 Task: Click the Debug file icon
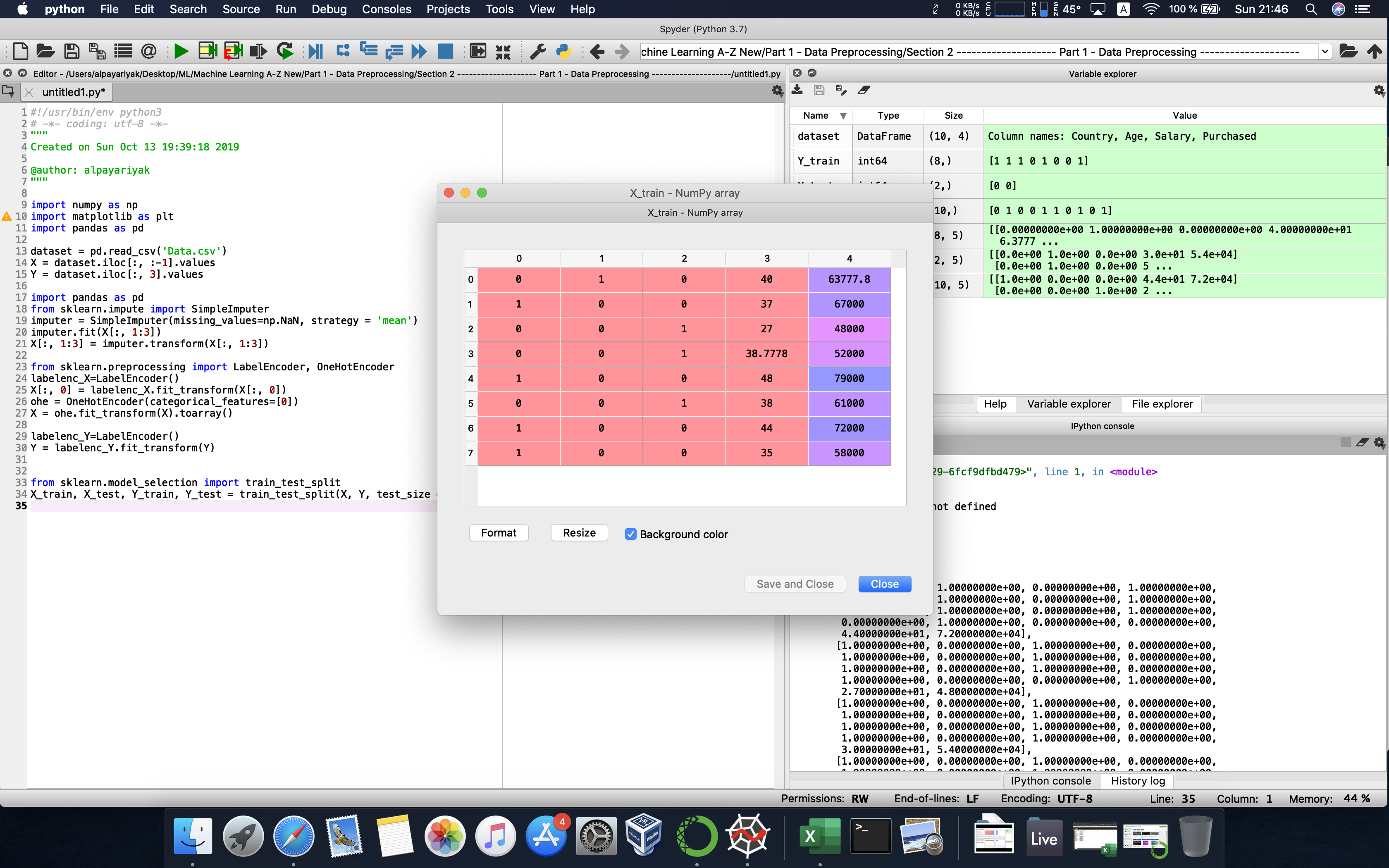315,52
